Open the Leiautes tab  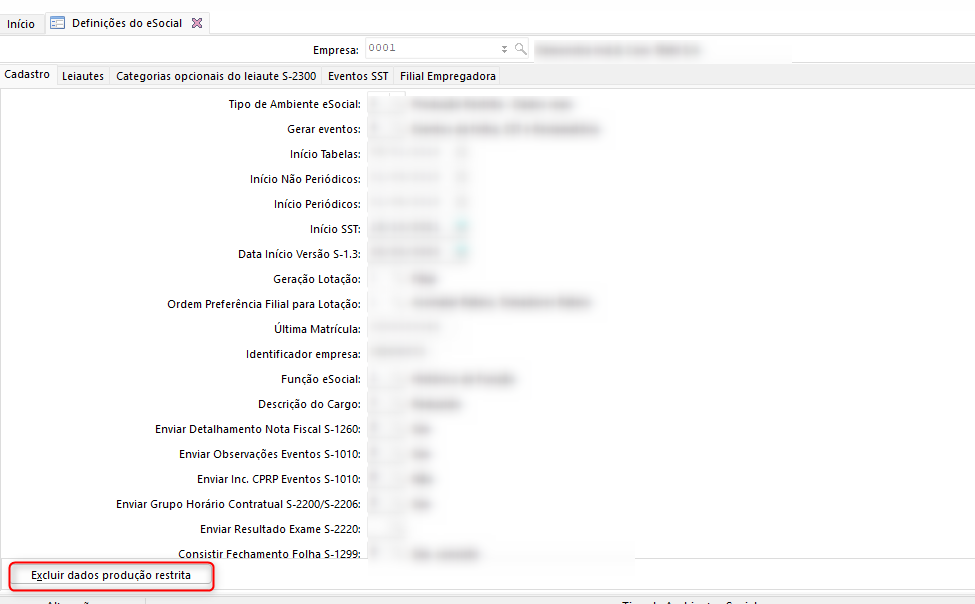[83, 76]
